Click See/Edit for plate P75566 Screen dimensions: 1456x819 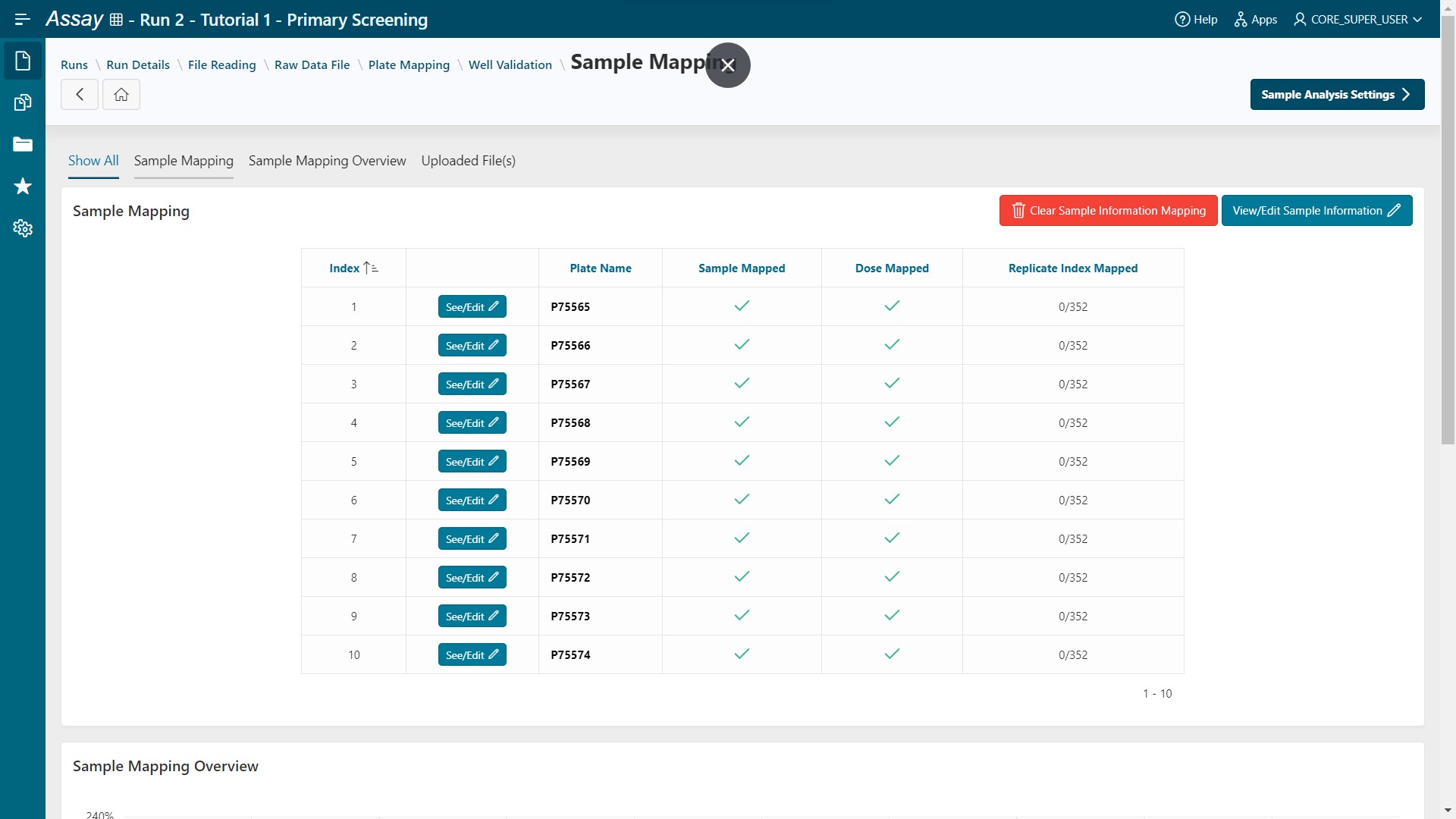coord(472,346)
